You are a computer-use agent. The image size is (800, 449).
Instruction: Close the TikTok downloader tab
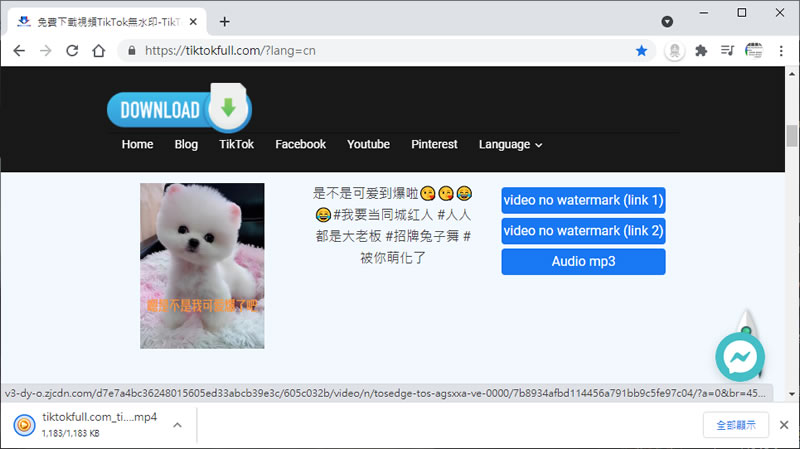click(193, 21)
